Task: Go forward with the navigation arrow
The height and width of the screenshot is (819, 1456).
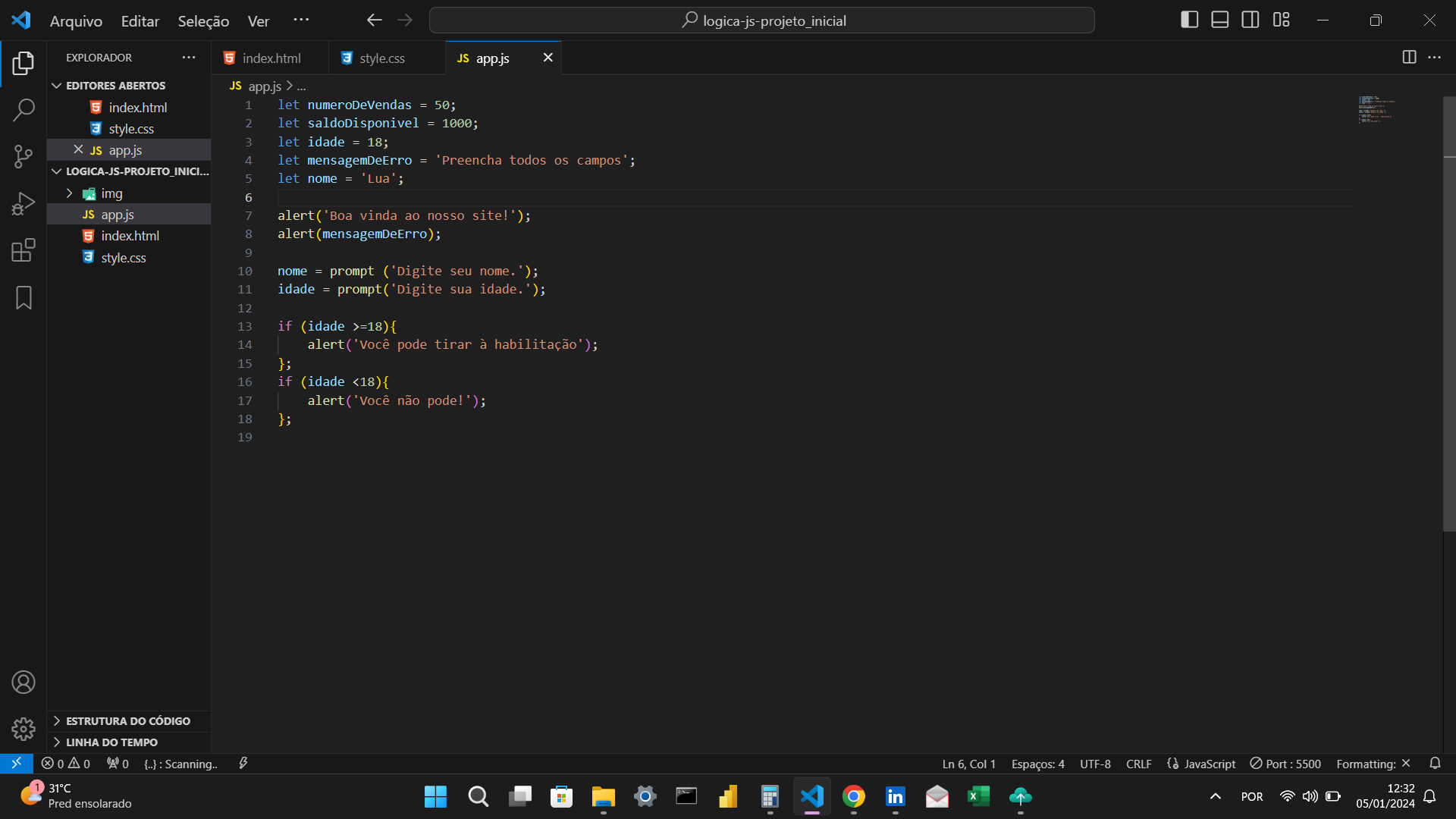Action: pos(405,20)
